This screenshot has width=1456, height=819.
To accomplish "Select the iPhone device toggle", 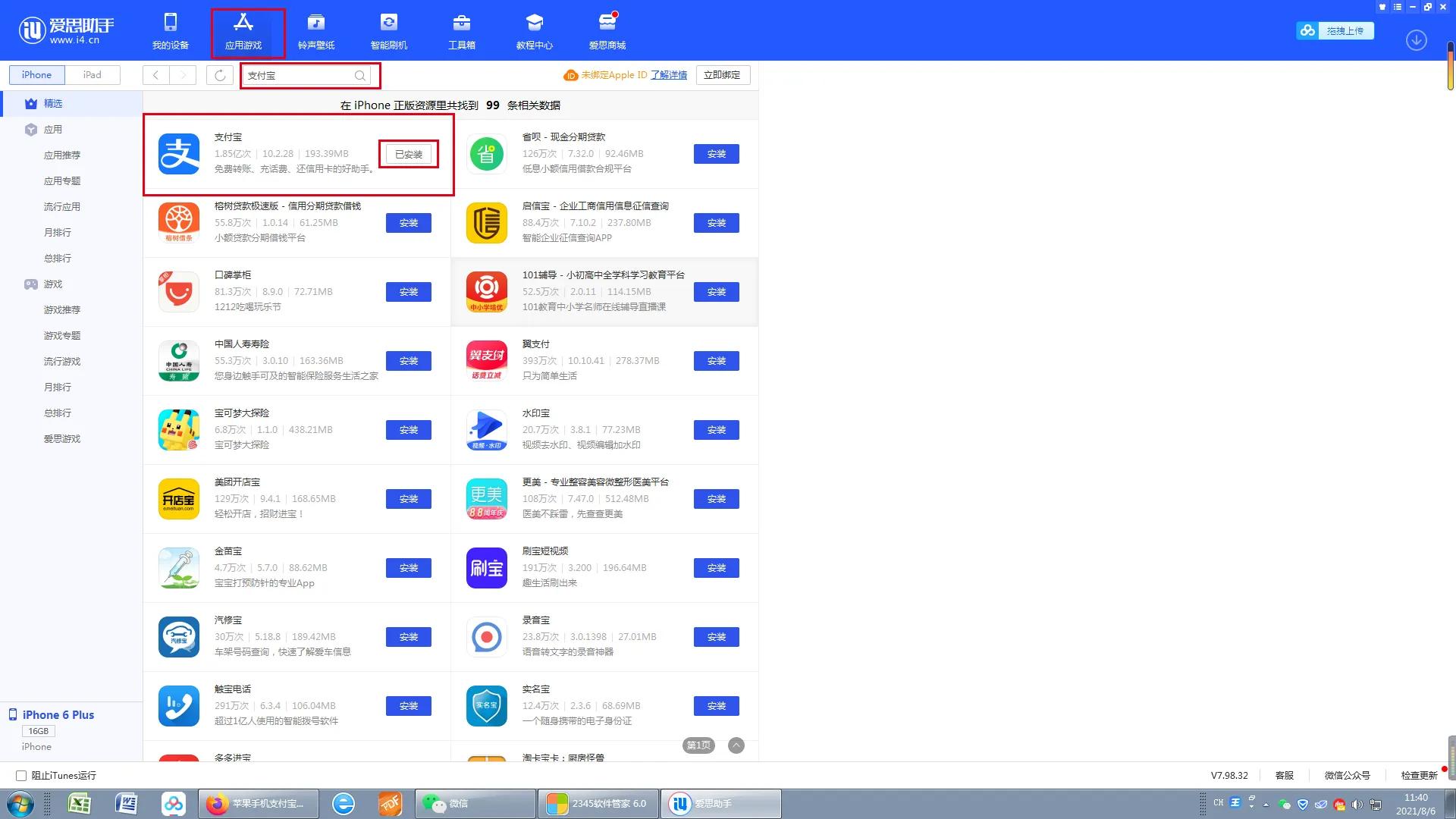I will pos(36,75).
